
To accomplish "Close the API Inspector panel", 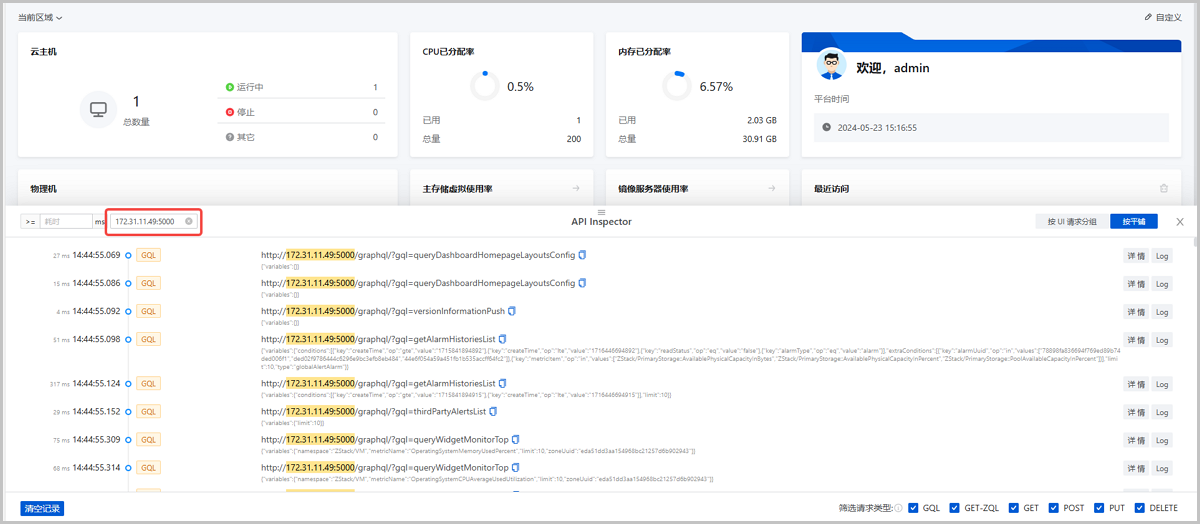I will click(1180, 221).
